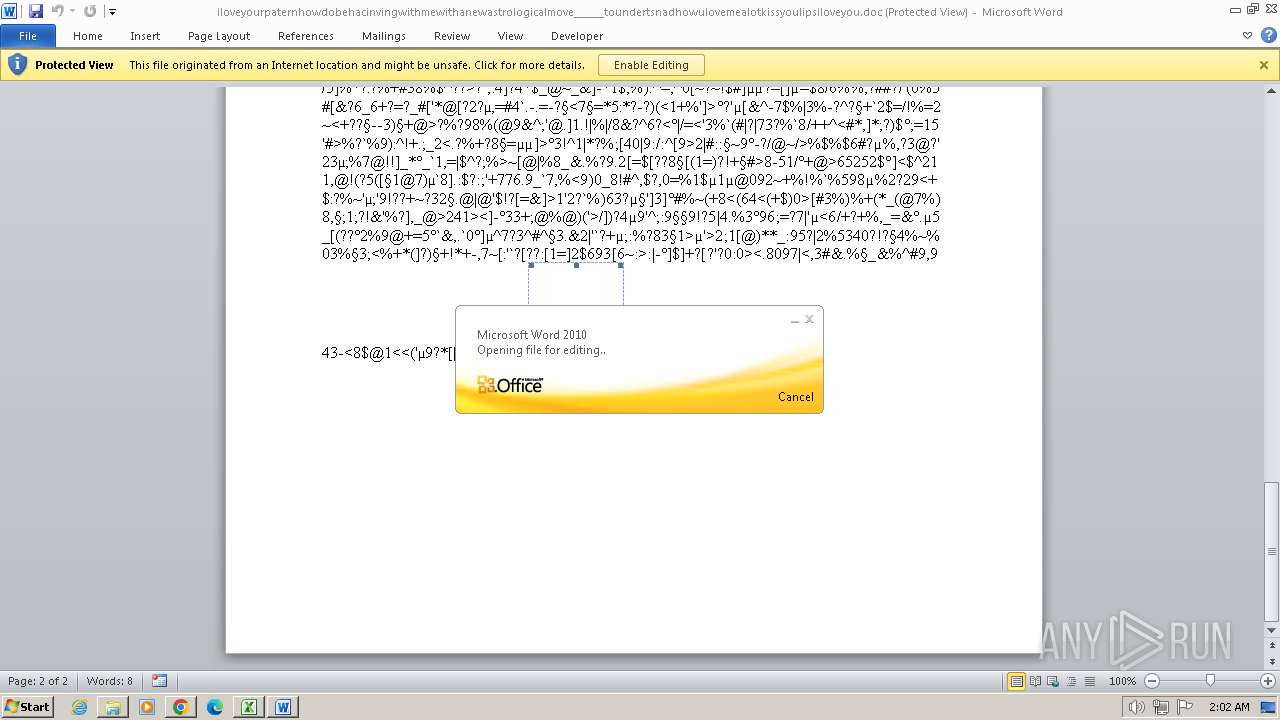Image resolution: width=1280 pixels, height=720 pixels.
Task: Switch to Print Layout view
Action: [1017, 681]
